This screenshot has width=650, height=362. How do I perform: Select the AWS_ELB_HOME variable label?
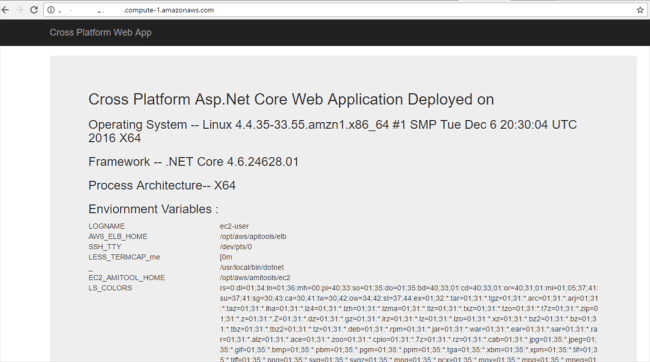118,236
